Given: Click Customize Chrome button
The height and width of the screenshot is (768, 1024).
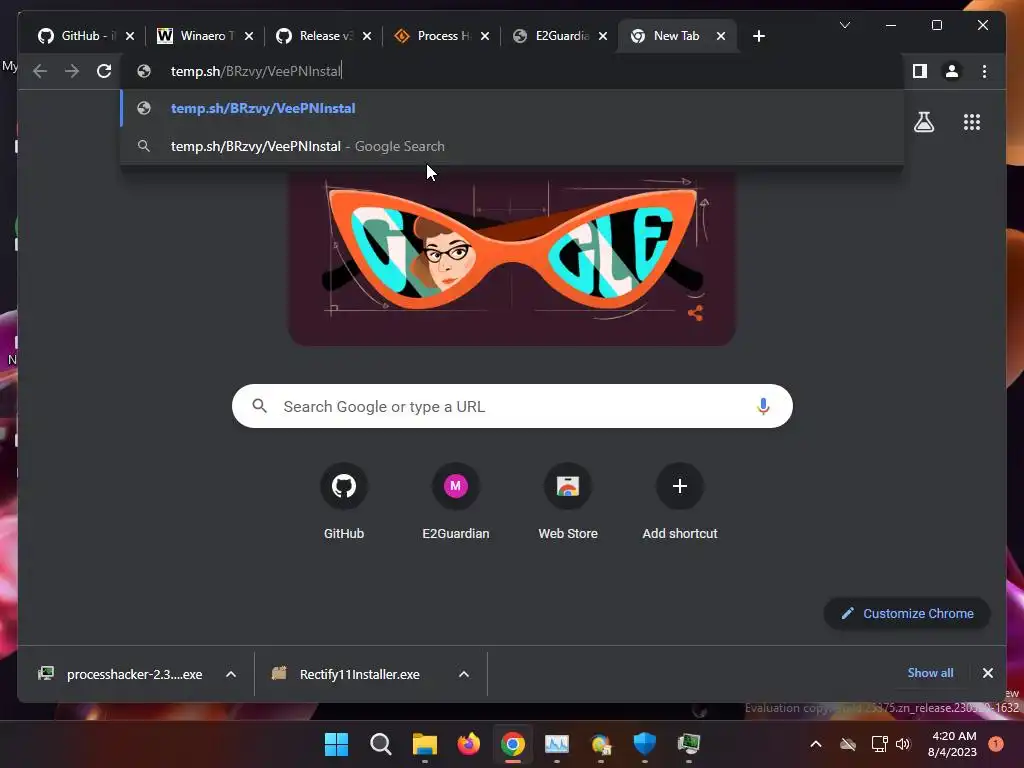Looking at the screenshot, I should pyautogui.click(x=907, y=613).
